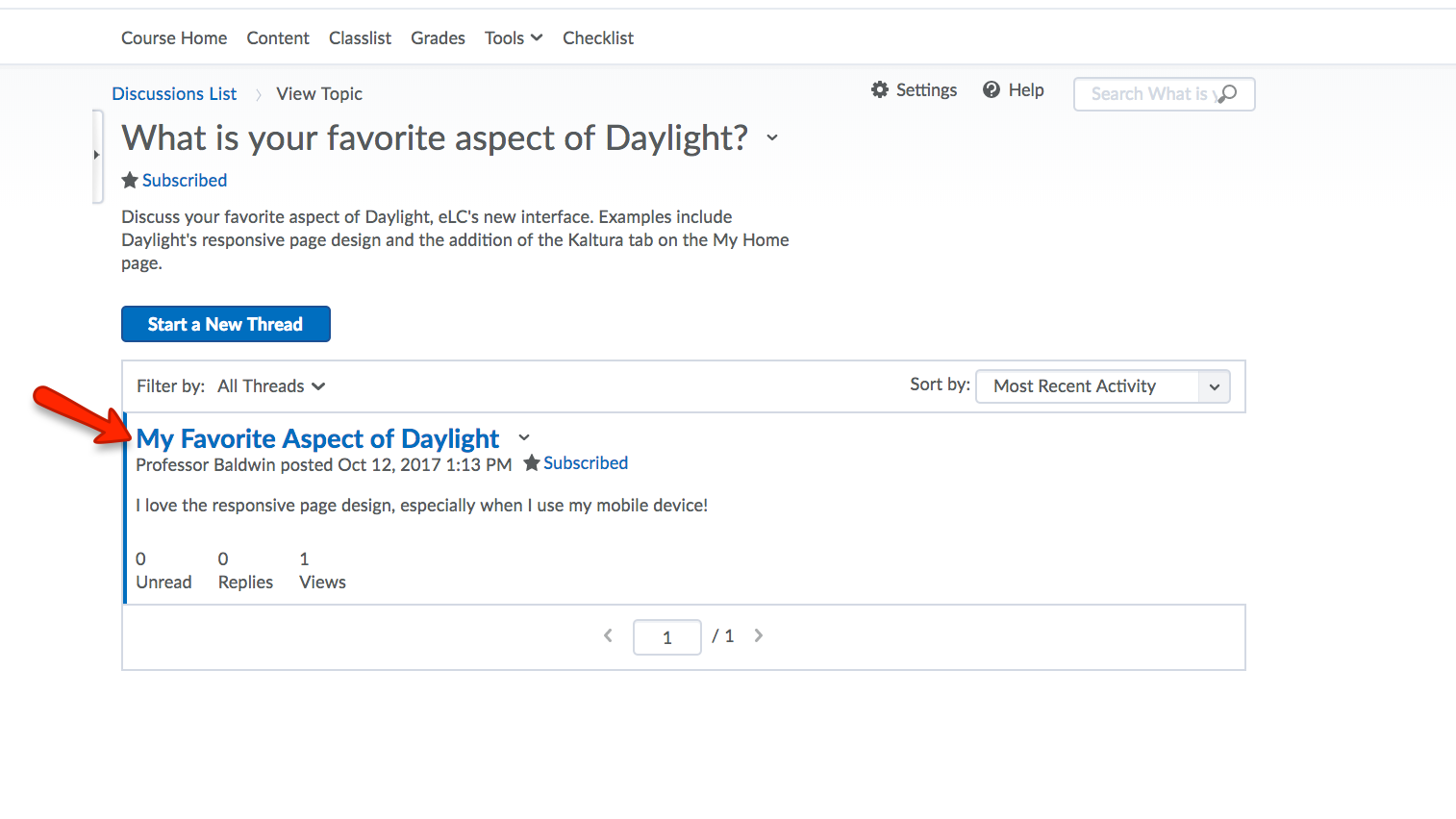
Task: Click the search magnifier icon
Action: pos(1226,94)
